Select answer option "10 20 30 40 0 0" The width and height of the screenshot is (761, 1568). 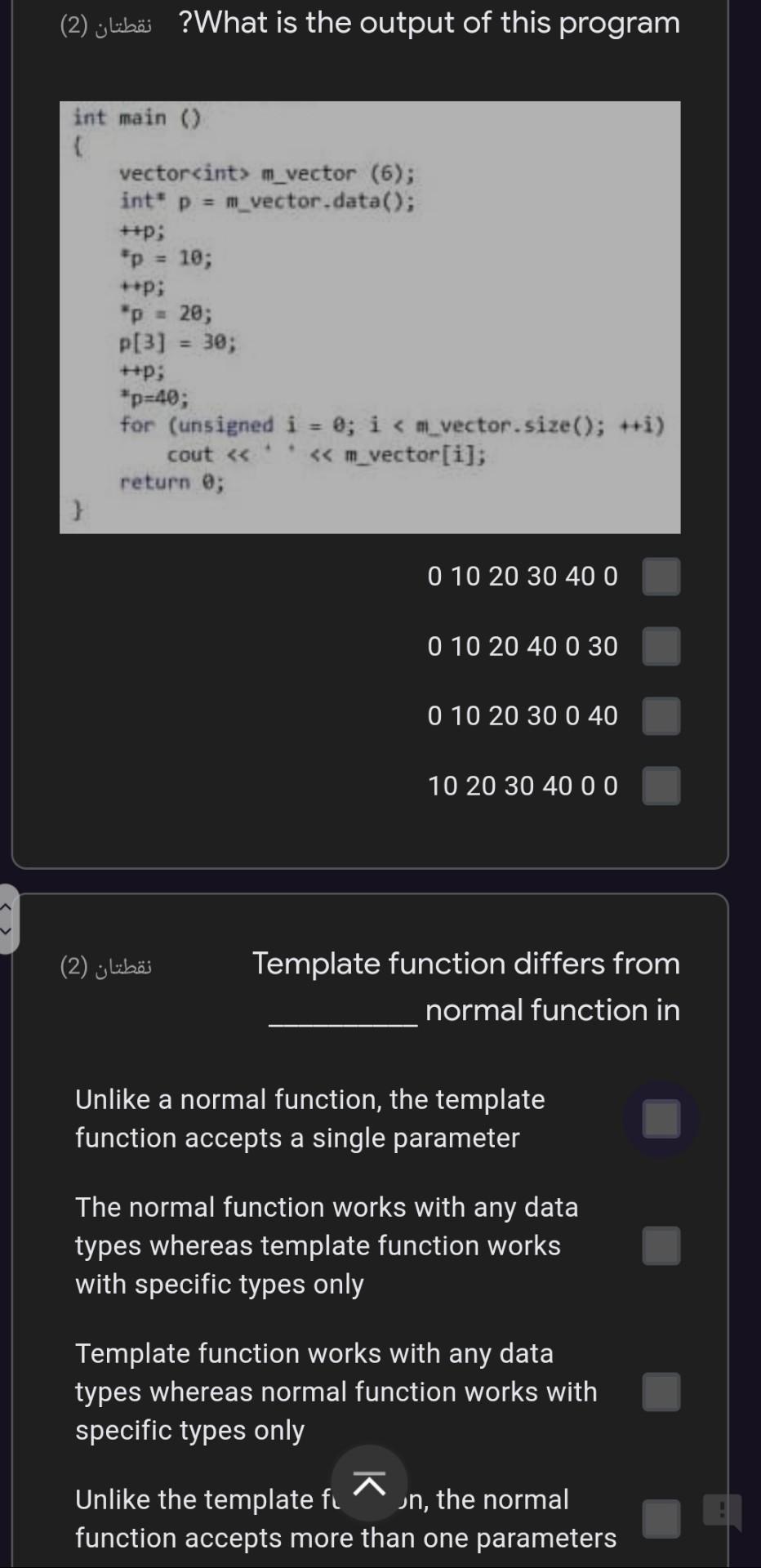pos(661,786)
